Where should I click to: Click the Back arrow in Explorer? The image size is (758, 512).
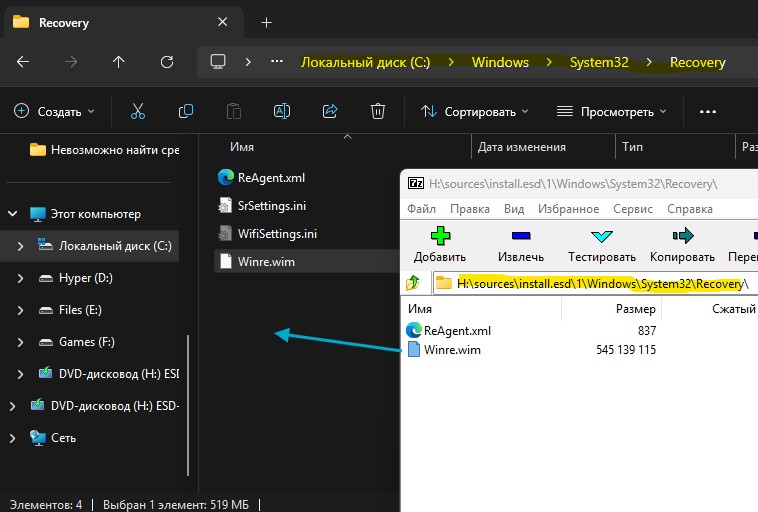[23, 62]
